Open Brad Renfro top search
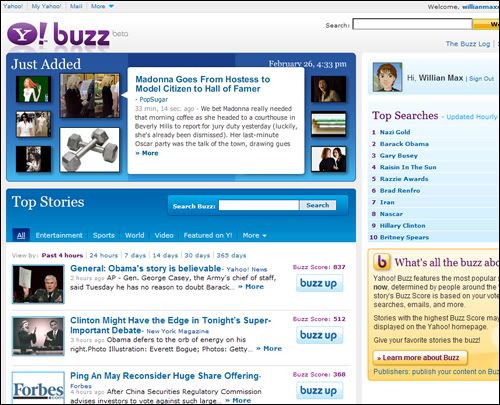 (400, 190)
